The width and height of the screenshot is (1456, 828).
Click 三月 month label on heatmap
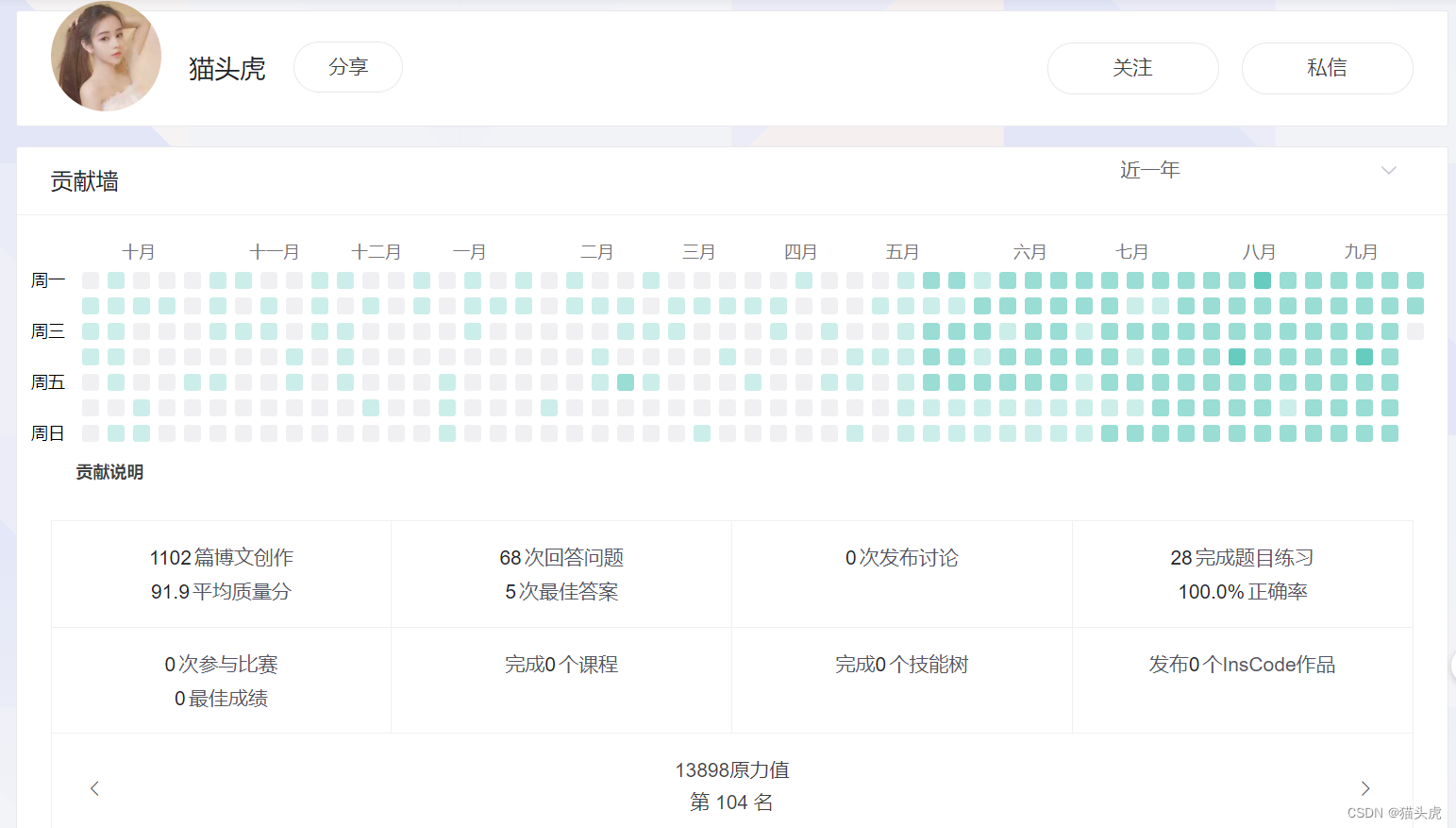click(x=699, y=252)
